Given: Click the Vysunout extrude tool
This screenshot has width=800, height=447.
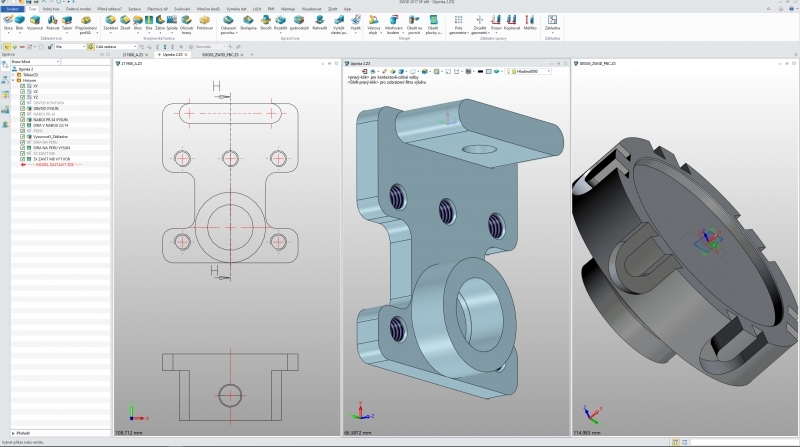Looking at the screenshot, I should pyautogui.click(x=35, y=22).
